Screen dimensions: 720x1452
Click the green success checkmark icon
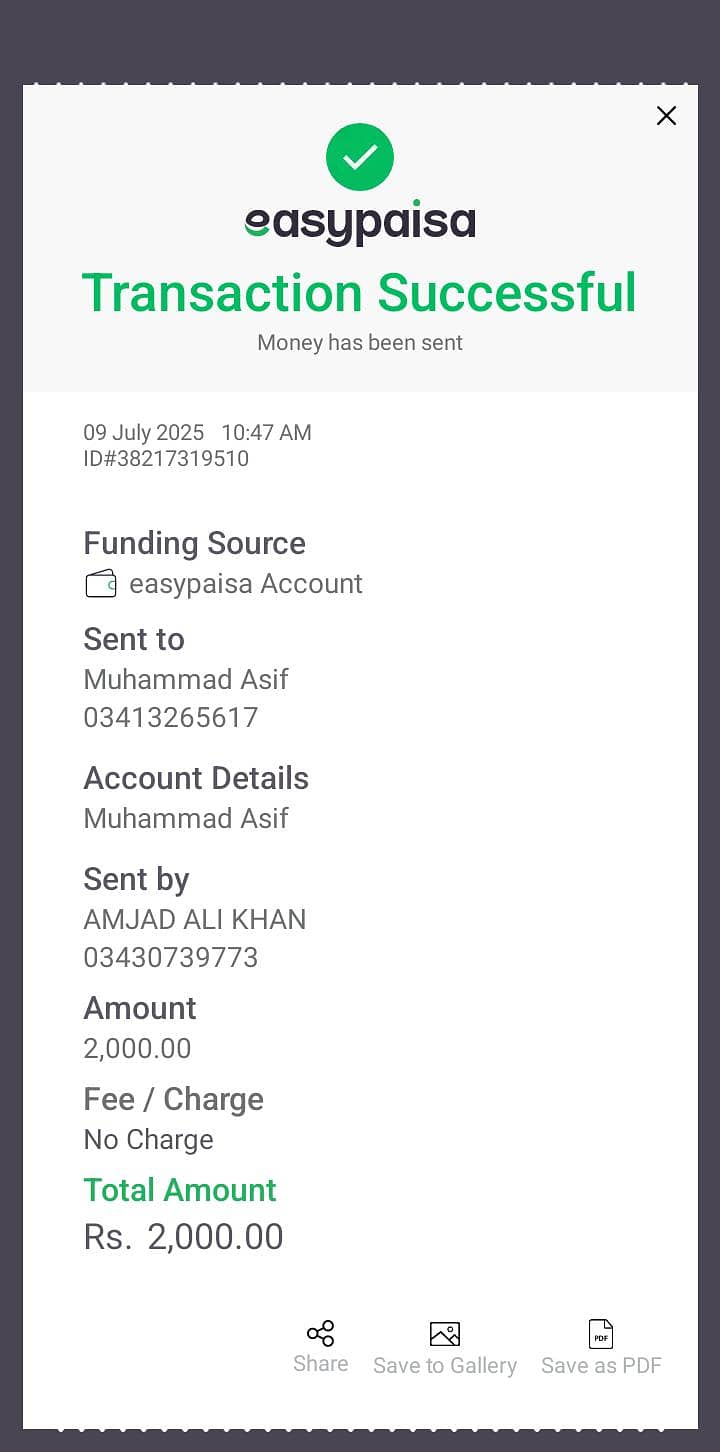click(360, 157)
